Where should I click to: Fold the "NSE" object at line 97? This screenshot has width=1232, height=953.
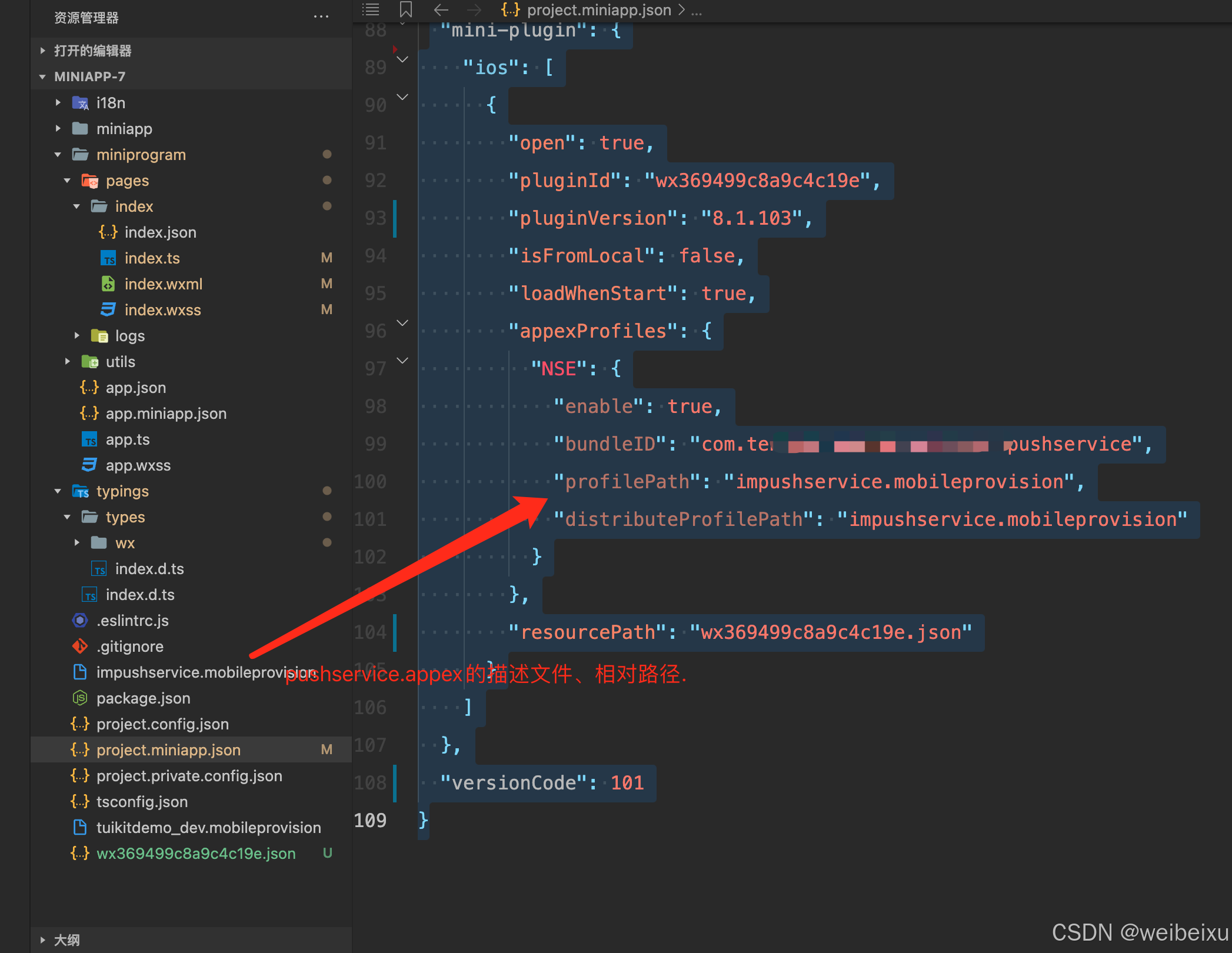402,361
